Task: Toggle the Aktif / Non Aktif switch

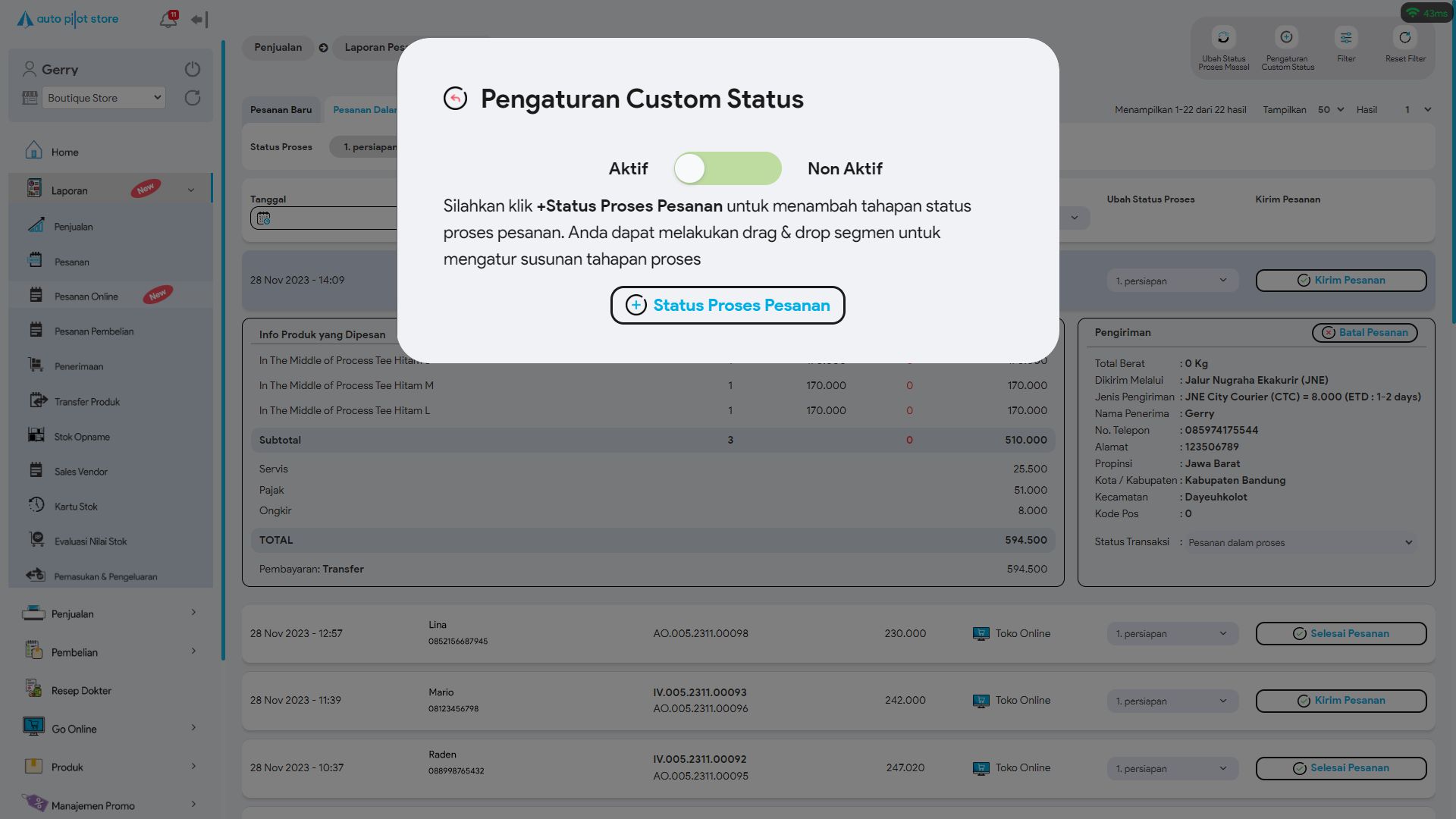Action: coord(727,168)
